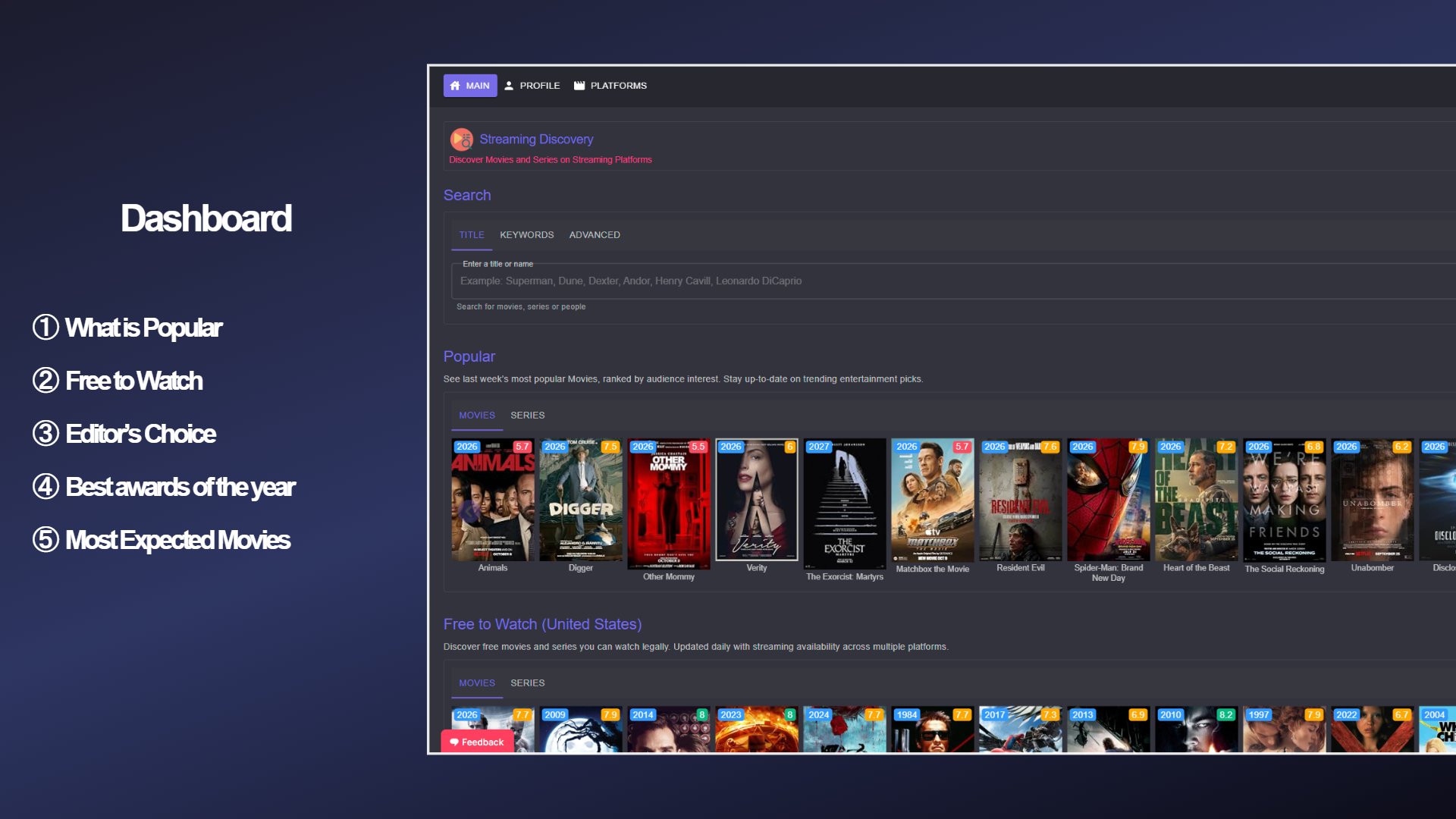Select MOVIES tab under Free to Watch
Image resolution: width=1456 pixels, height=819 pixels.
click(x=477, y=683)
